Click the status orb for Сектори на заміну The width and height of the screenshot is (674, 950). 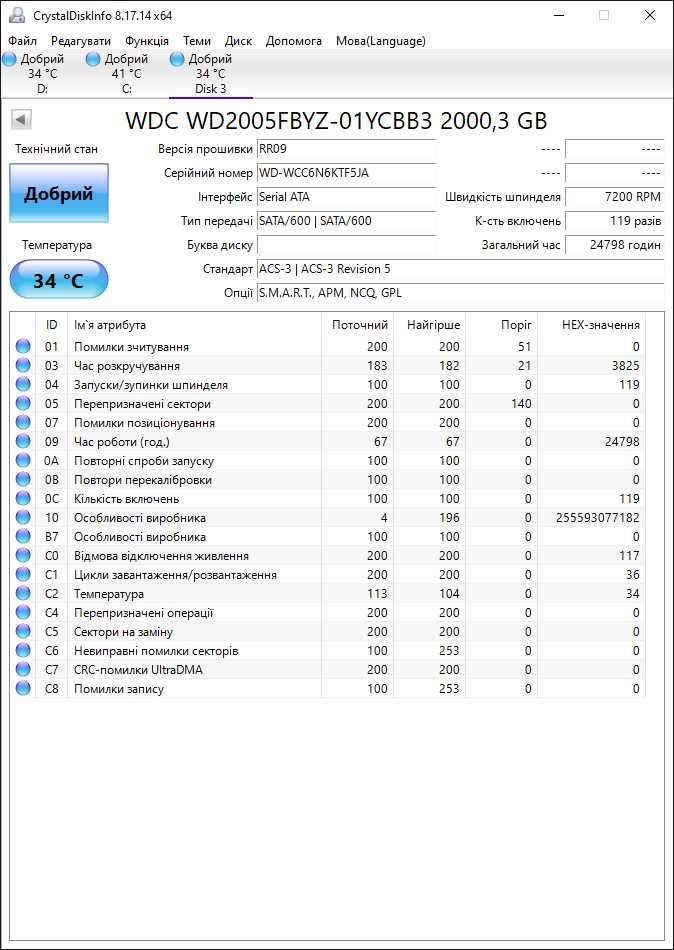pyautogui.click(x=23, y=632)
